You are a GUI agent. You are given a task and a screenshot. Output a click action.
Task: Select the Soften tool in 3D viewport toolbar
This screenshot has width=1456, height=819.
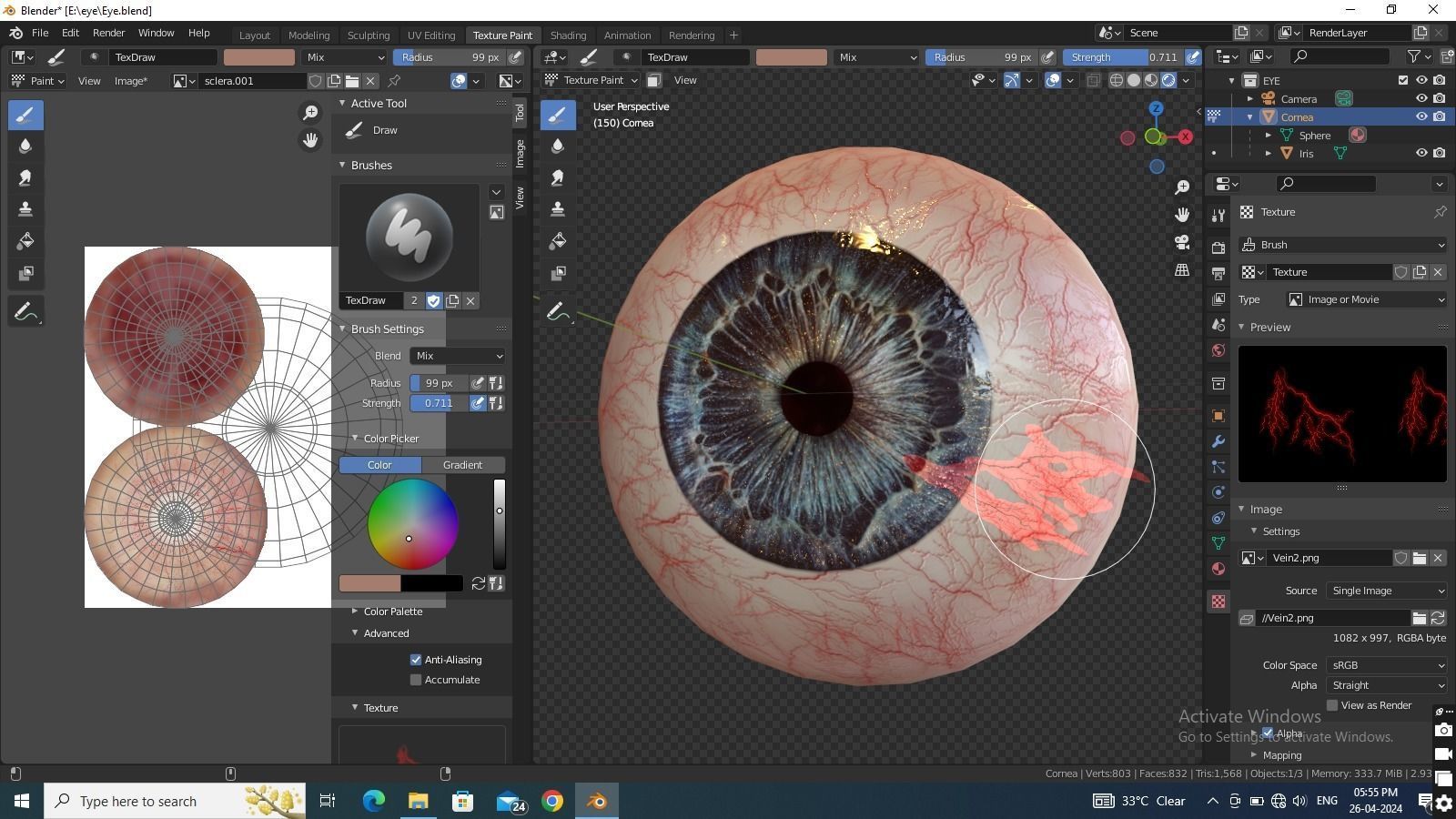[558, 146]
